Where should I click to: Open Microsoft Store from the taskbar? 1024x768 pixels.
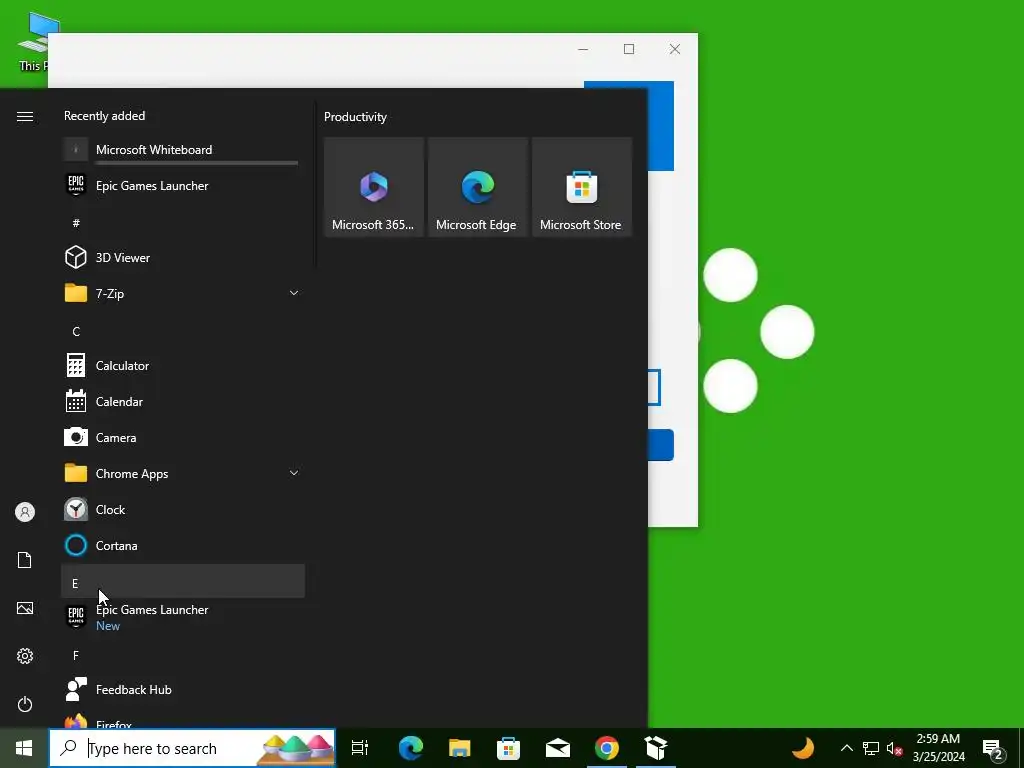click(x=509, y=748)
